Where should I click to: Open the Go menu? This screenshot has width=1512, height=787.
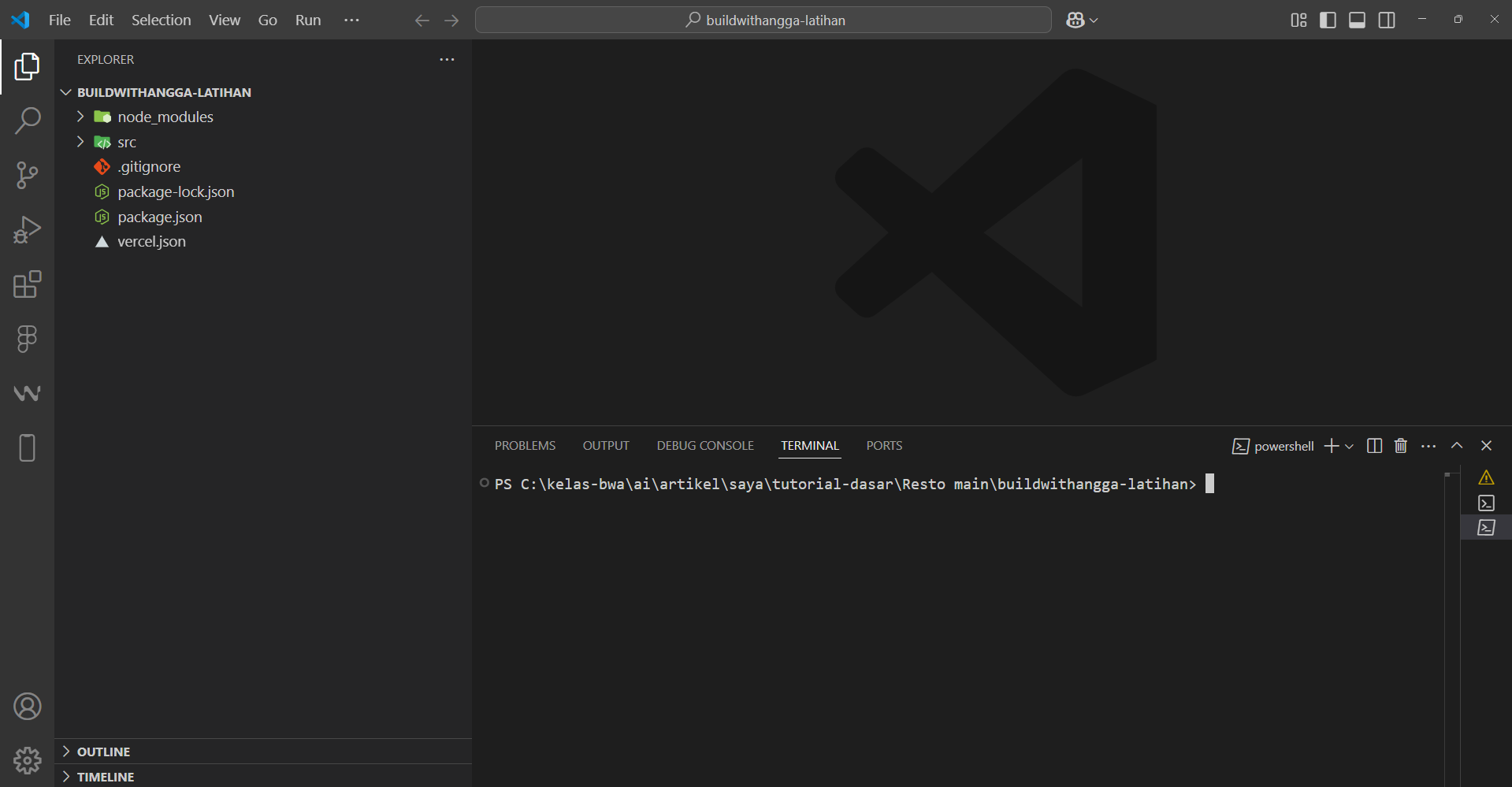tap(268, 20)
